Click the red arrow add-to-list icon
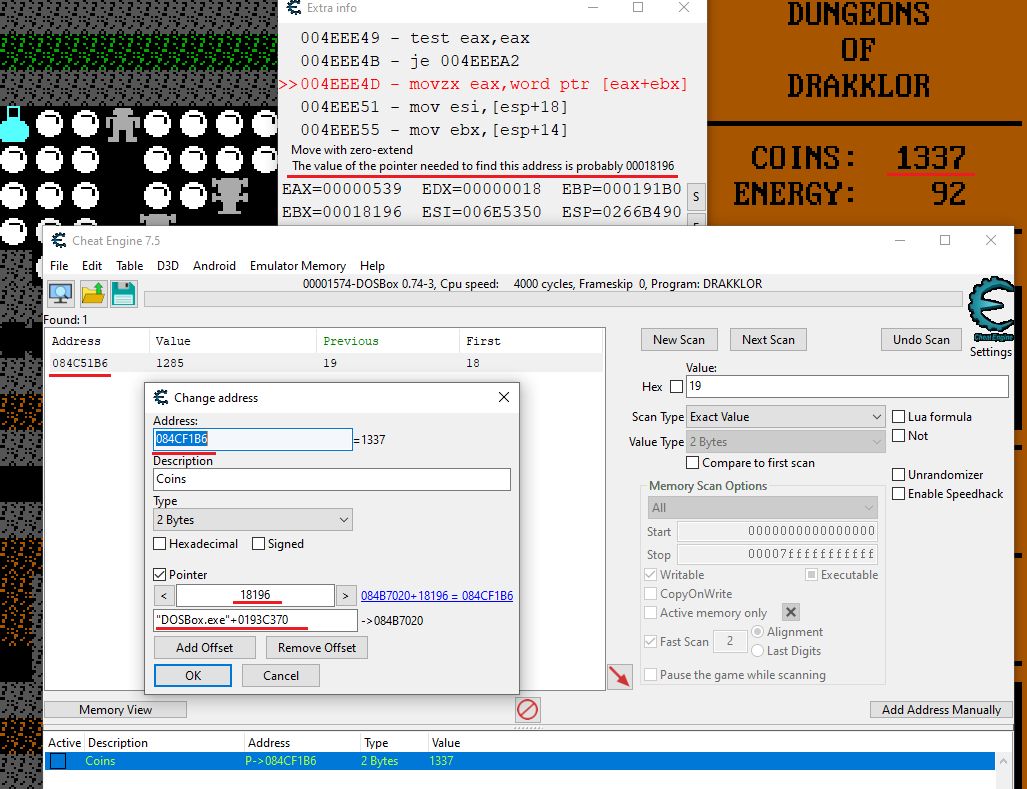 pyautogui.click(x=620, y=676)
